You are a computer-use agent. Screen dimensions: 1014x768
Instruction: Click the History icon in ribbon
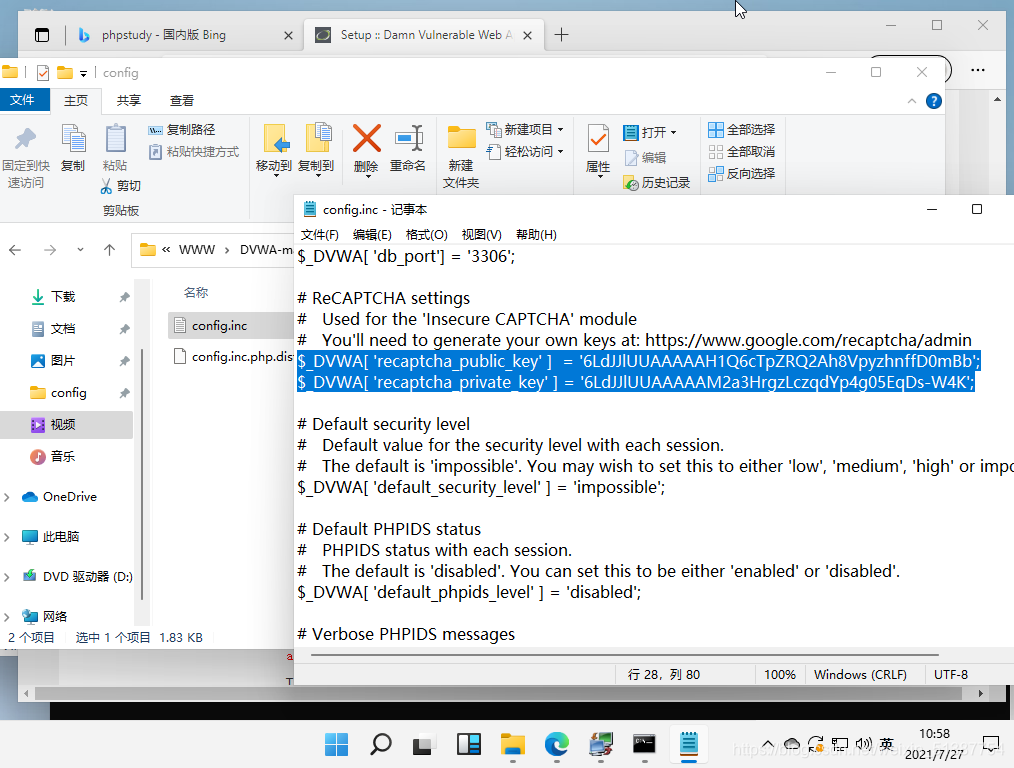click(x=631, y=183)
